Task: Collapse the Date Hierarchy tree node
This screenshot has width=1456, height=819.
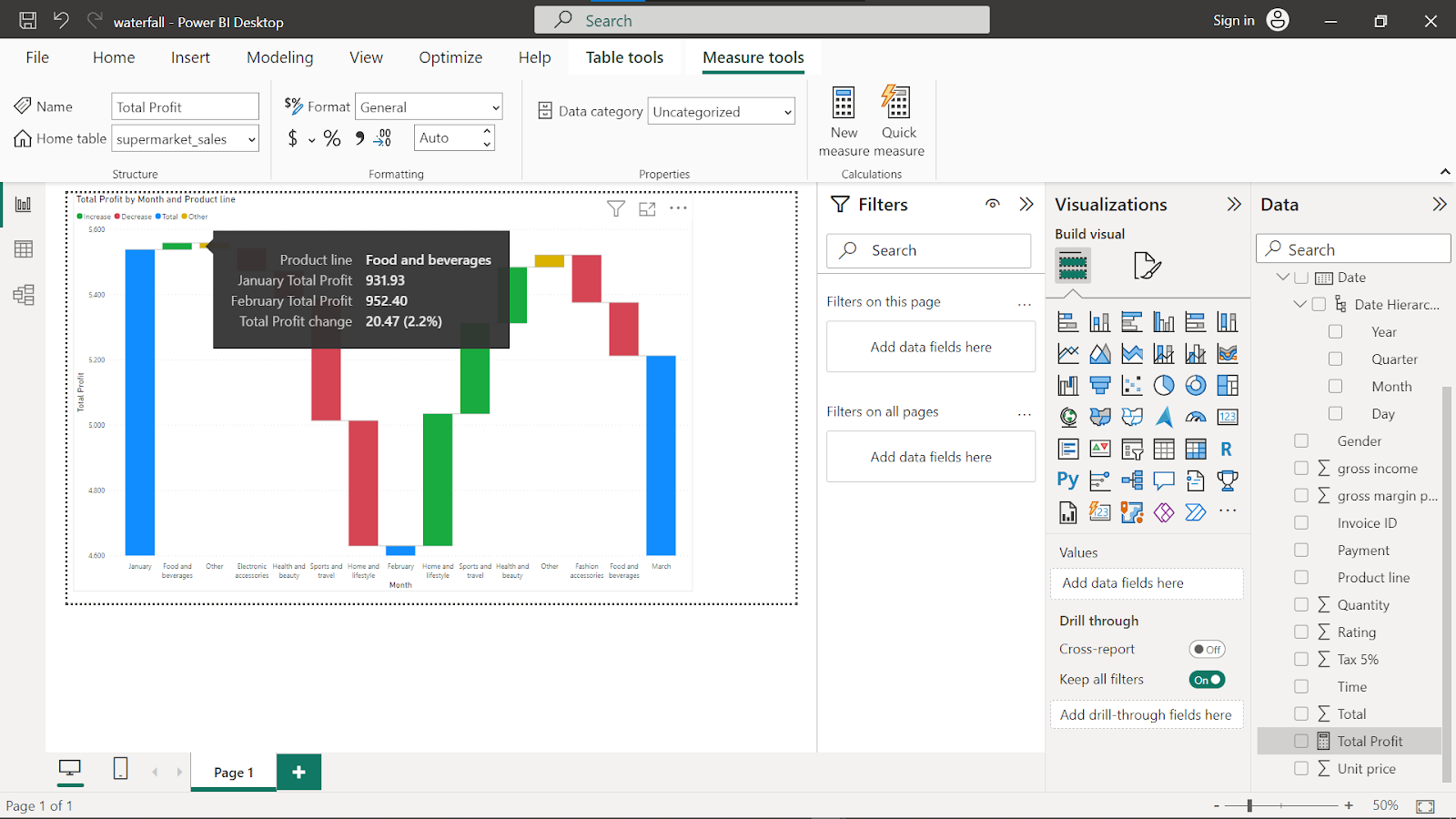Action: click(1300, 304)
